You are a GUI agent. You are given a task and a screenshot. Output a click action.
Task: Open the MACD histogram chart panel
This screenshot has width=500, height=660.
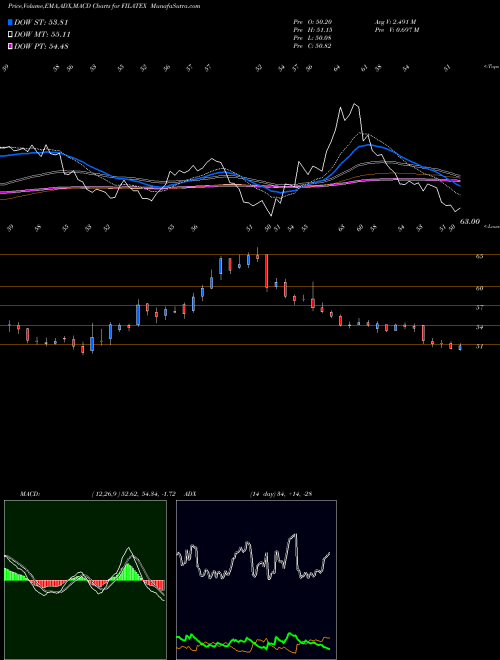point(85,580)
